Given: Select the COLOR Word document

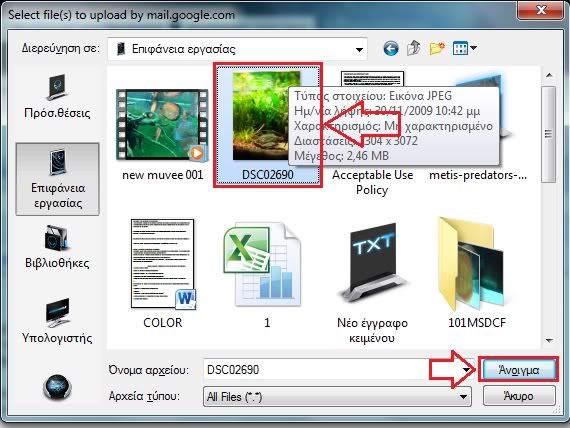Looking at the screenshot, I should pyautogui.click(x=162, y=274).
